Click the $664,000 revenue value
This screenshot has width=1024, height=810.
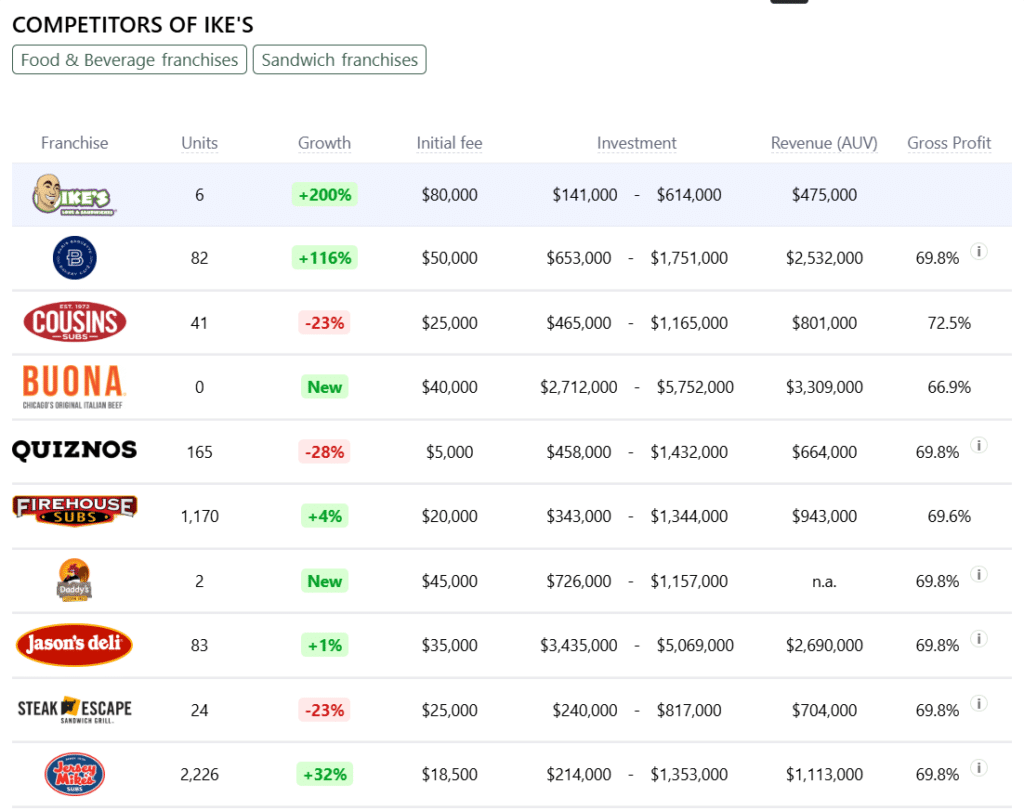point(824,452)
